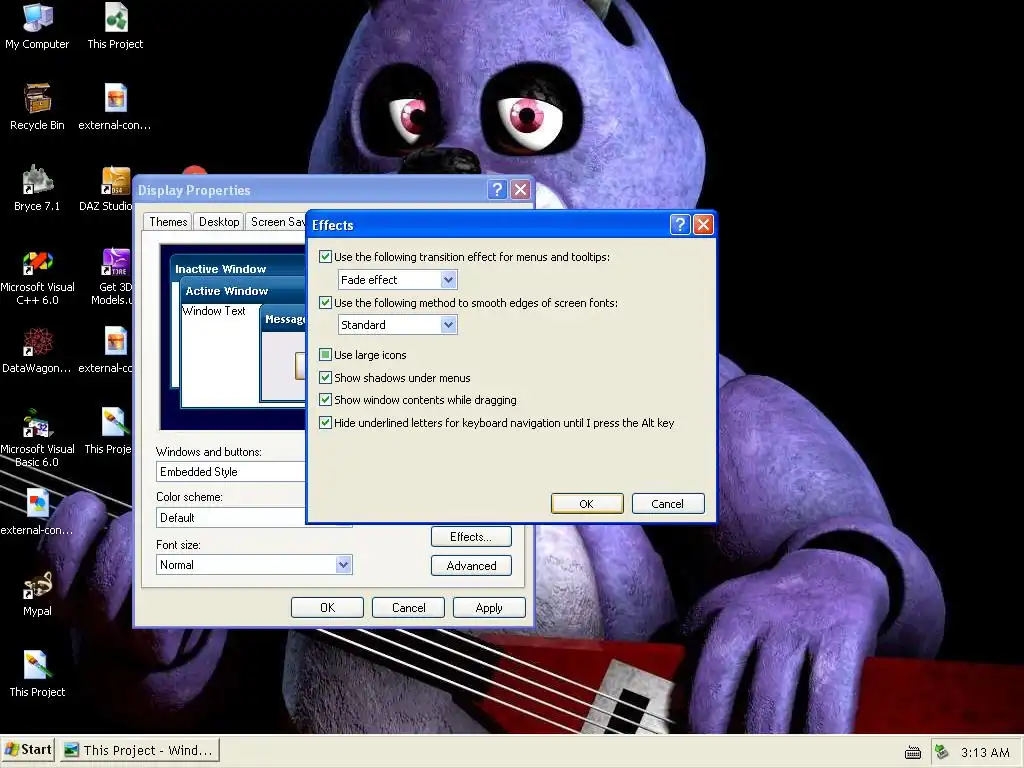Click Apply in Display Properties
1024x768 pixels.
point(489,607)
